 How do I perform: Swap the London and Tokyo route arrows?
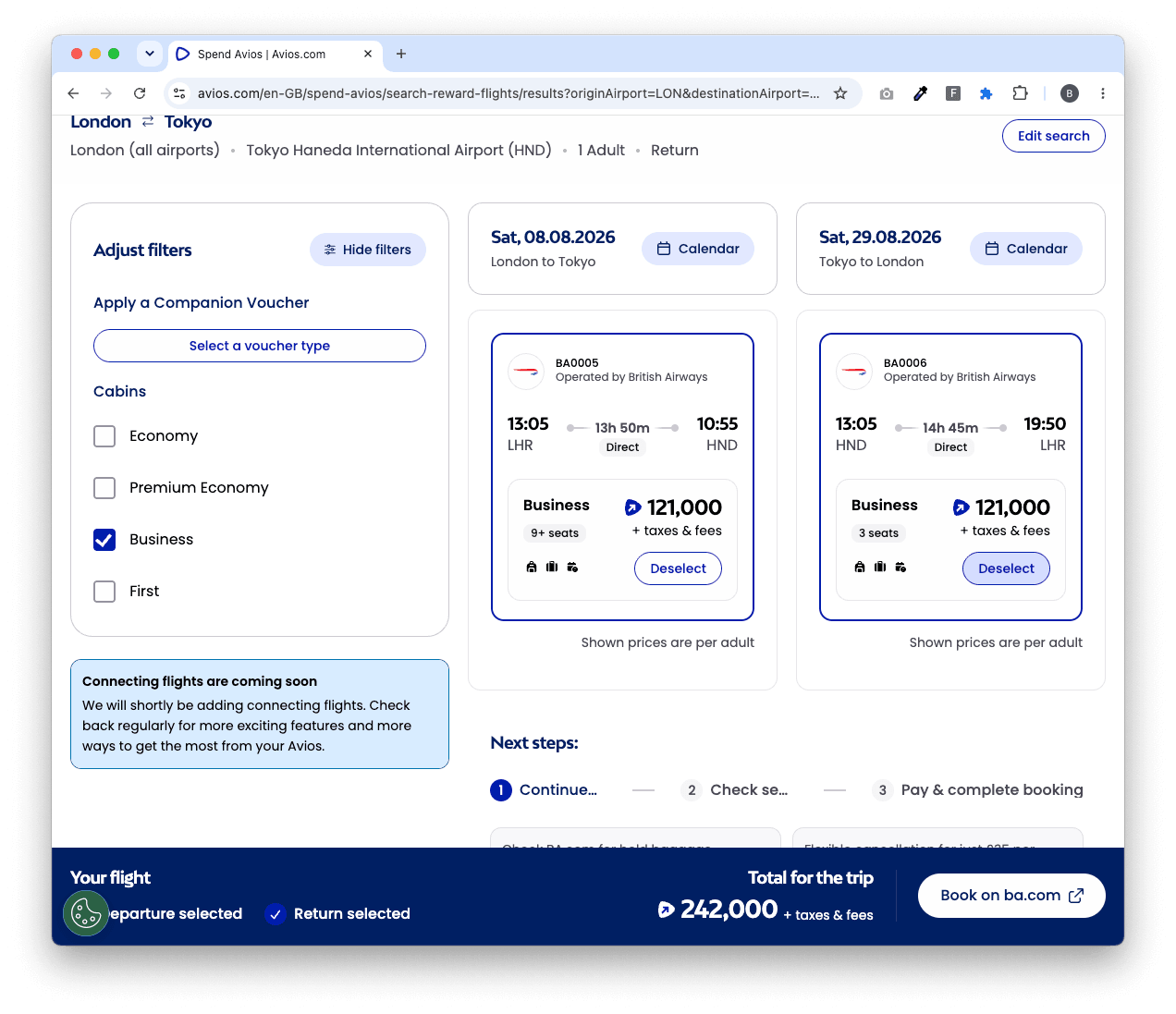tap(148, 122)
